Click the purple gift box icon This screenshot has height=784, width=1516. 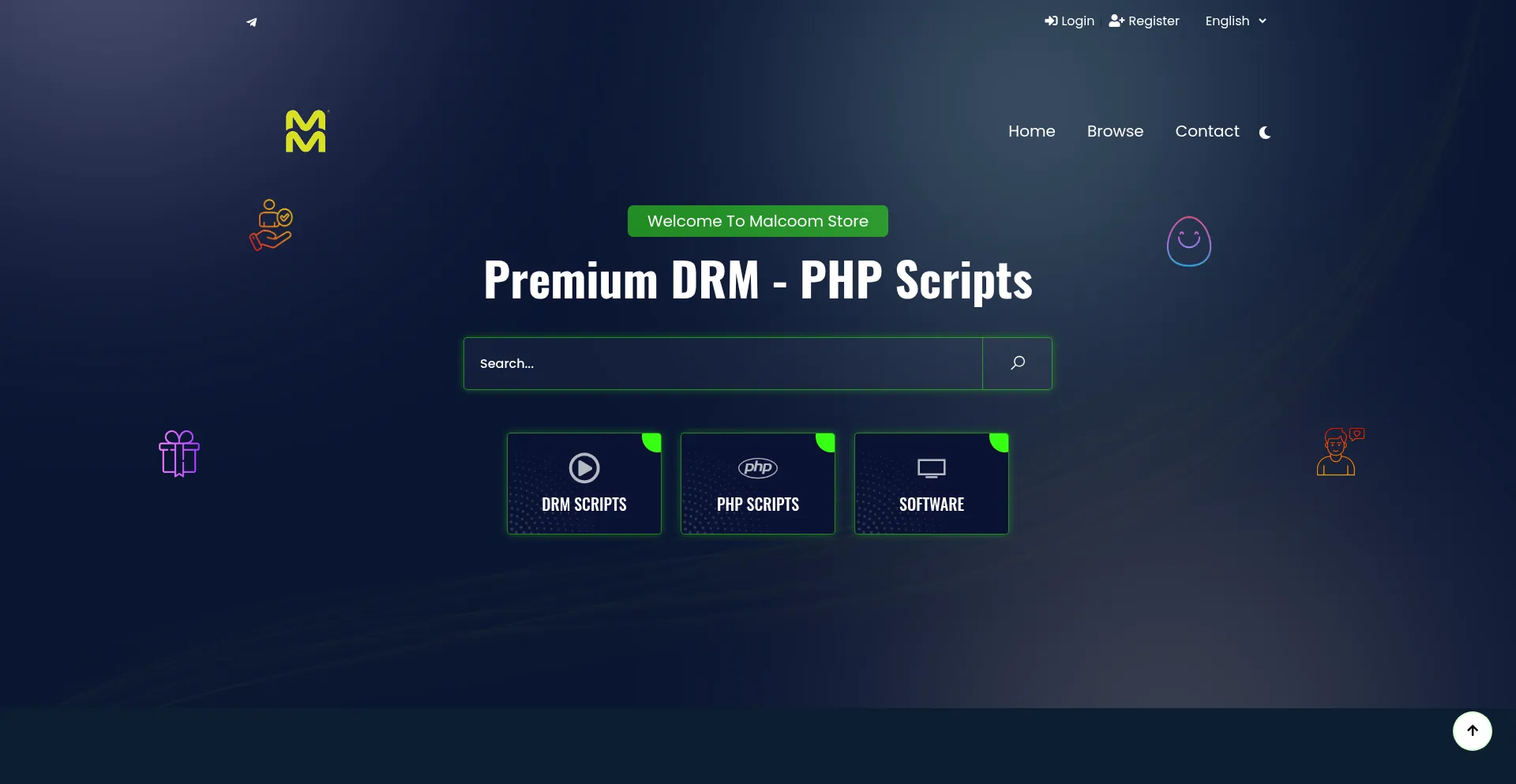[x=179, y=453]
